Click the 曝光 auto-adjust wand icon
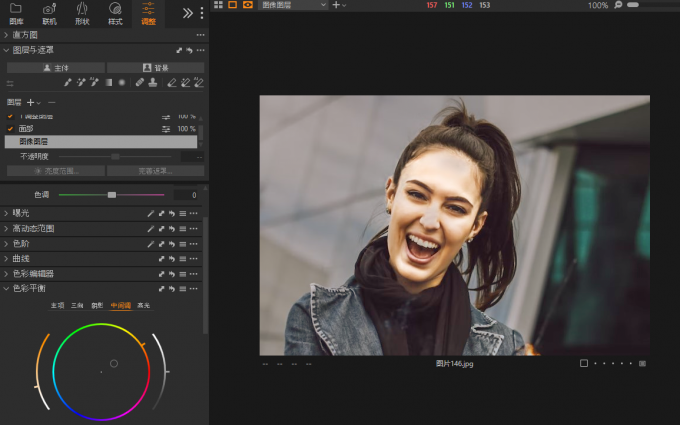The image size is (680, 425). tap(150, 213)
